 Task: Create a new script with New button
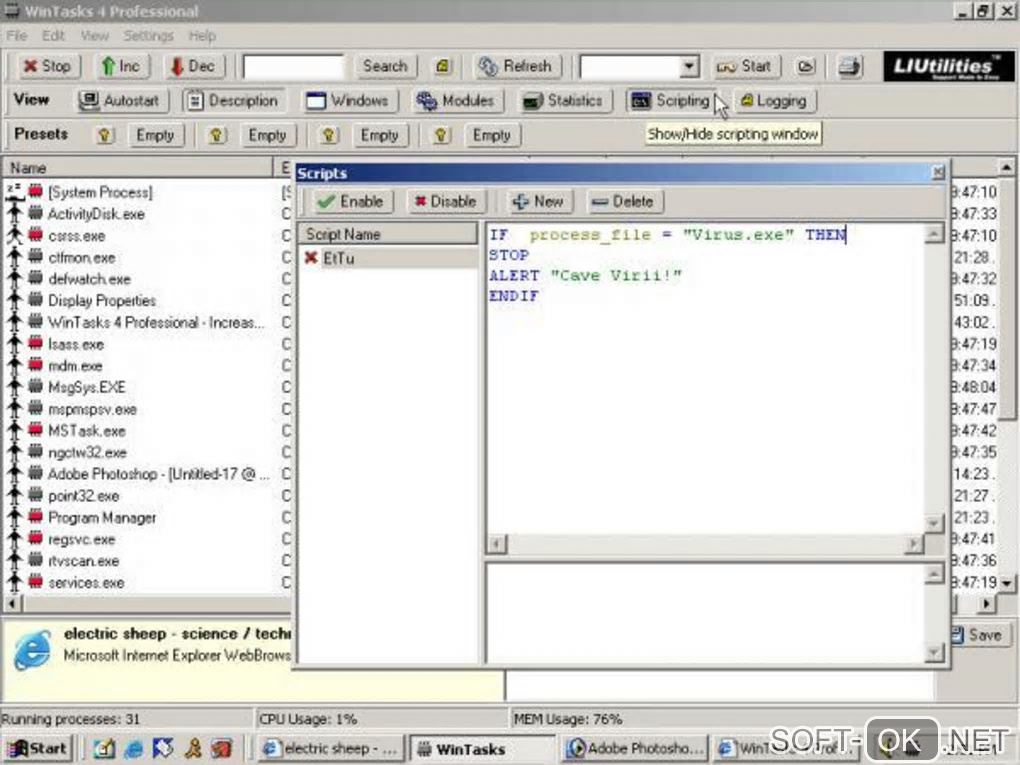pyautogui.click(x=538, y=201)
